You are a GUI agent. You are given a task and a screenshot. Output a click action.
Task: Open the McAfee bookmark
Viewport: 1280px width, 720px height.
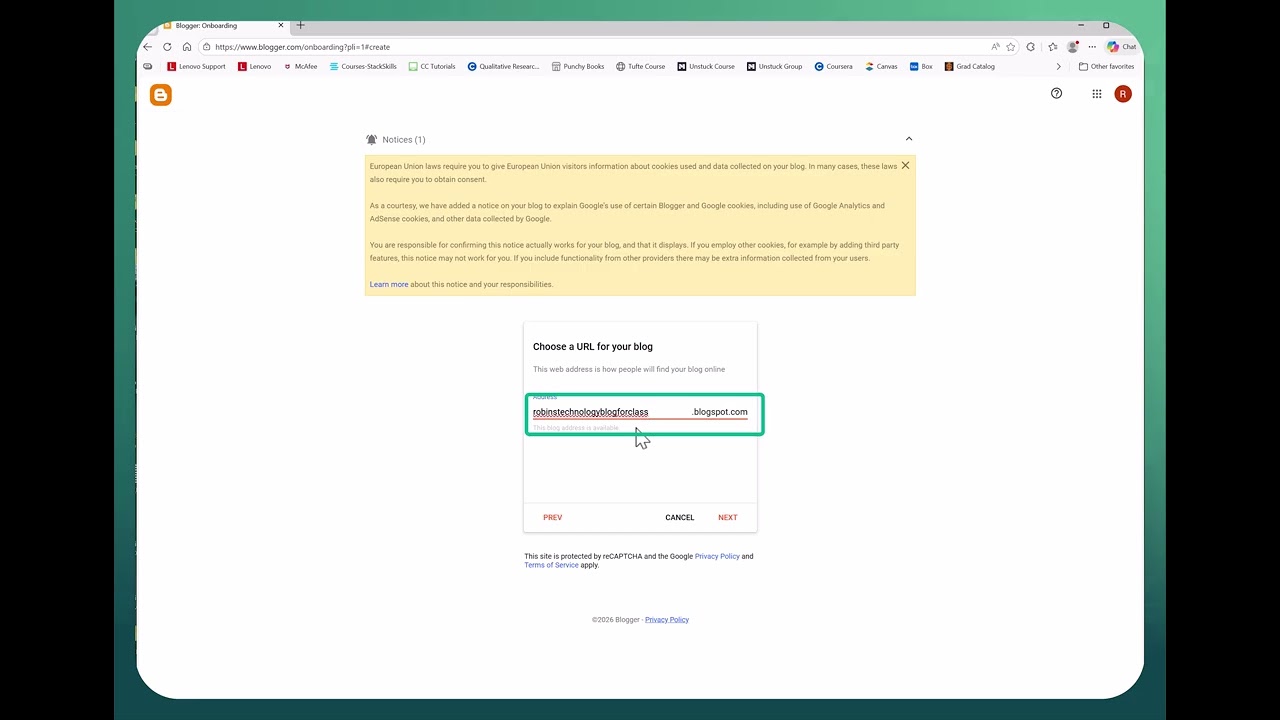[x=300, y=67]
